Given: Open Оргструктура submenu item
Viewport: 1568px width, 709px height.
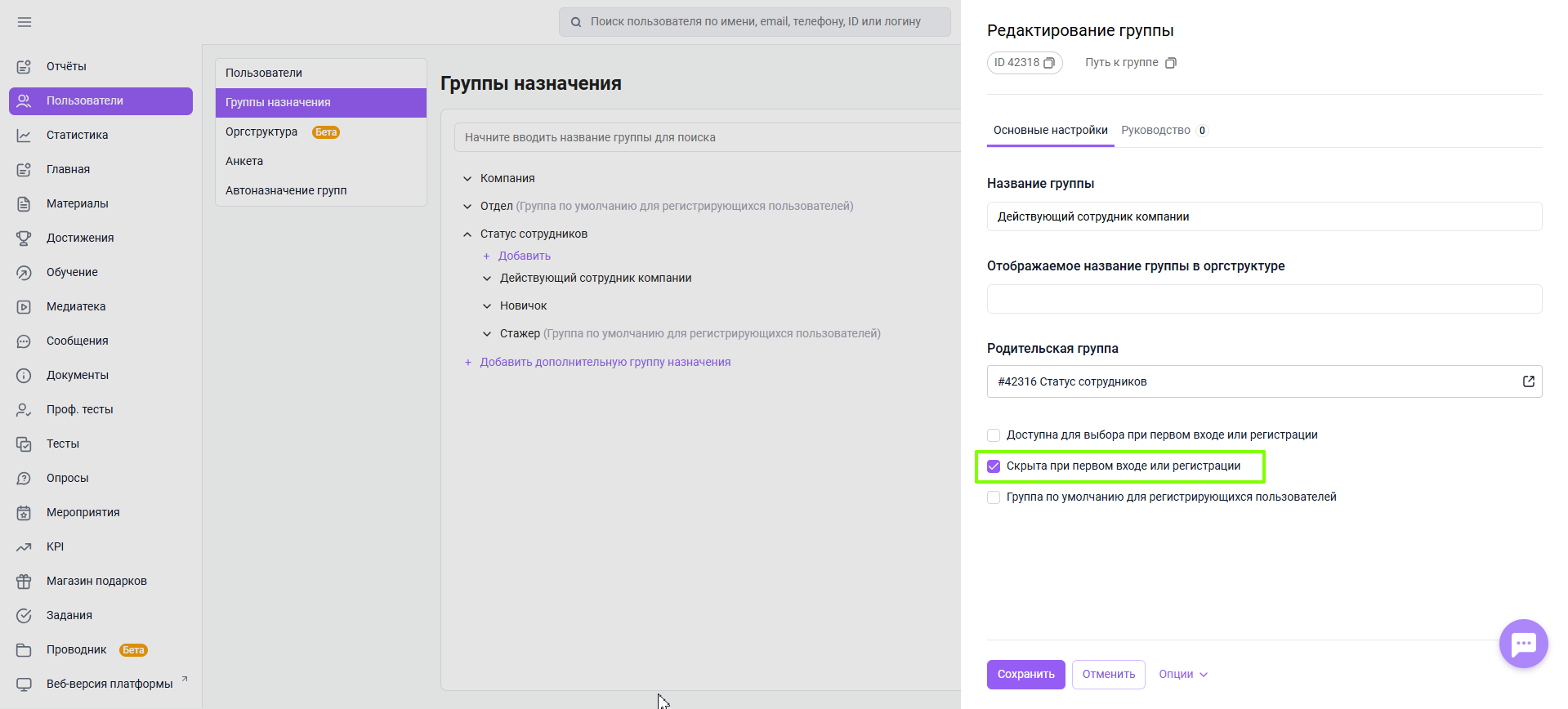Looking at the screenshot, I should [x=321, y=132].
